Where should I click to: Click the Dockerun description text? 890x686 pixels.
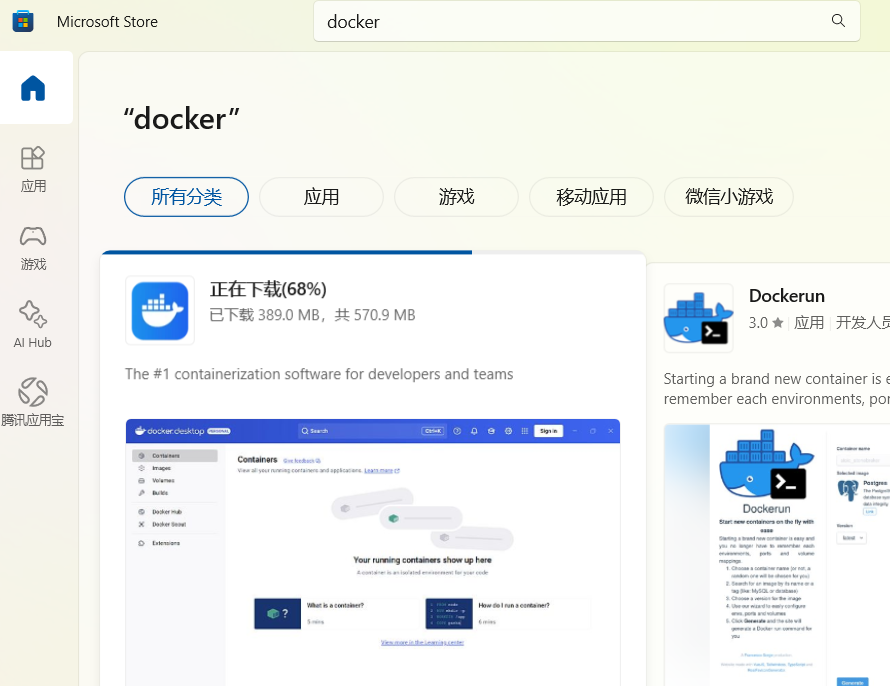tap(776, 389)
